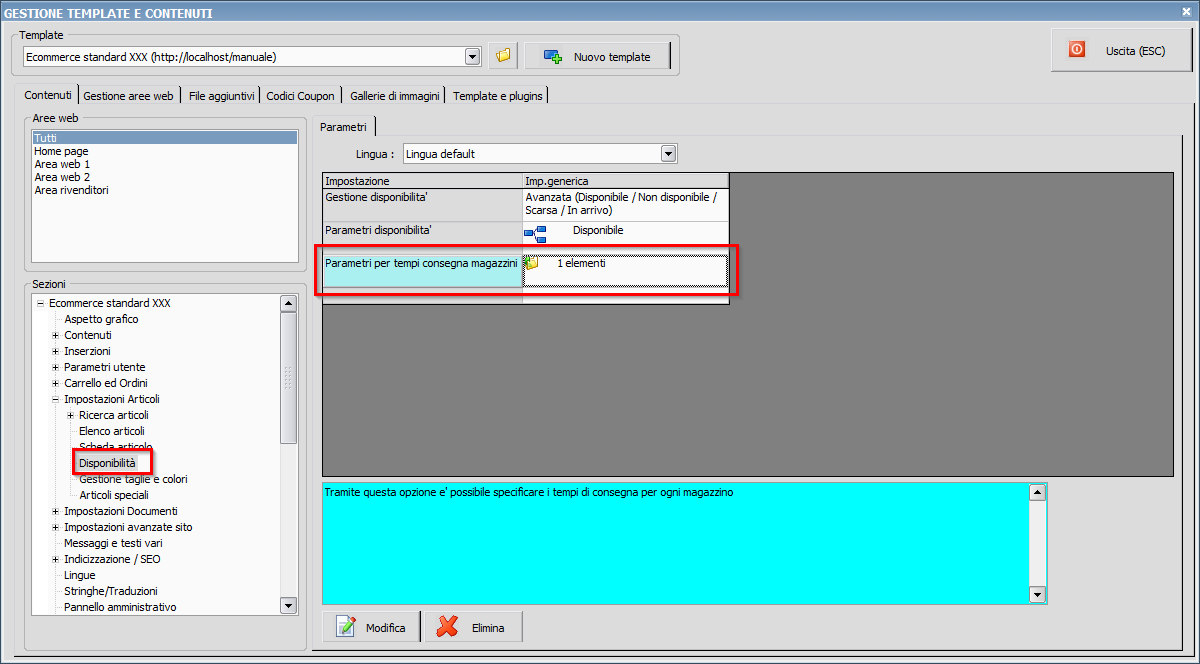The width and height of the screenshot is (1200, 664).
Task: Click down arrow of Sezioni tree scrollbar
Action: [289, 605]
